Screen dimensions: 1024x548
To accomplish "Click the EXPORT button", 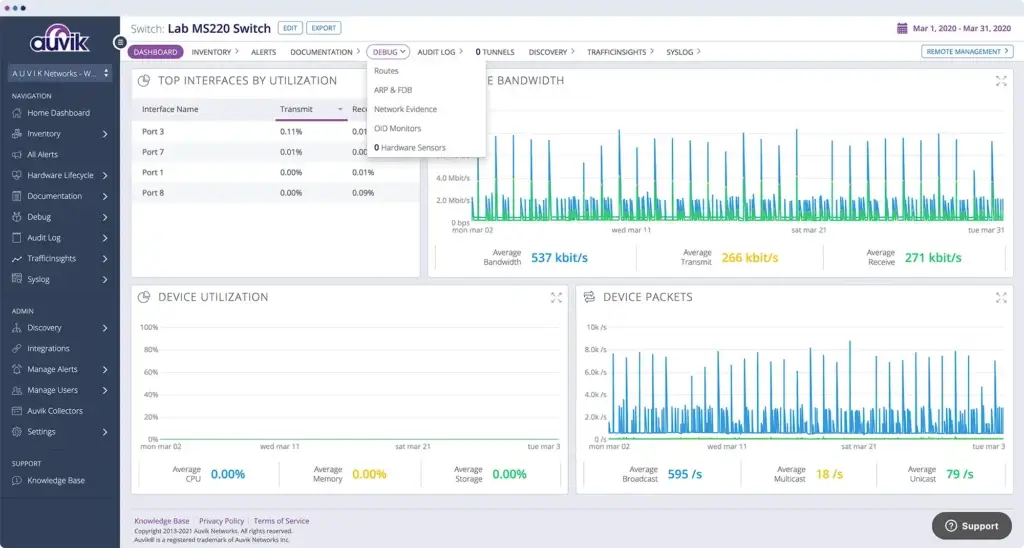I will tap(323, 28).
